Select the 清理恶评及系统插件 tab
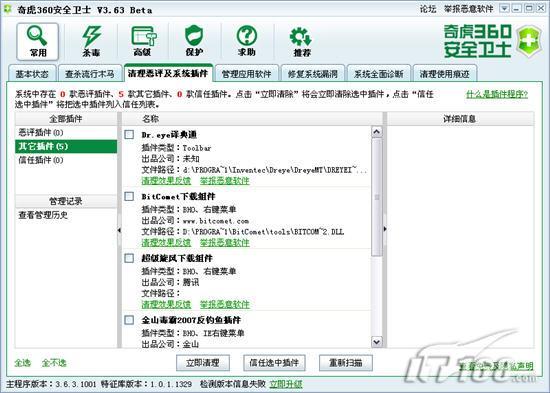The width and height of the screenshot is (550, 393). pos(168,73)
